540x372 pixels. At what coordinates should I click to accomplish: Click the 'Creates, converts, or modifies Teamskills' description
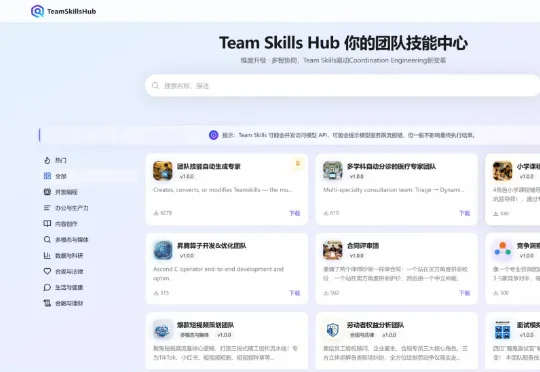tap(222, 190)
